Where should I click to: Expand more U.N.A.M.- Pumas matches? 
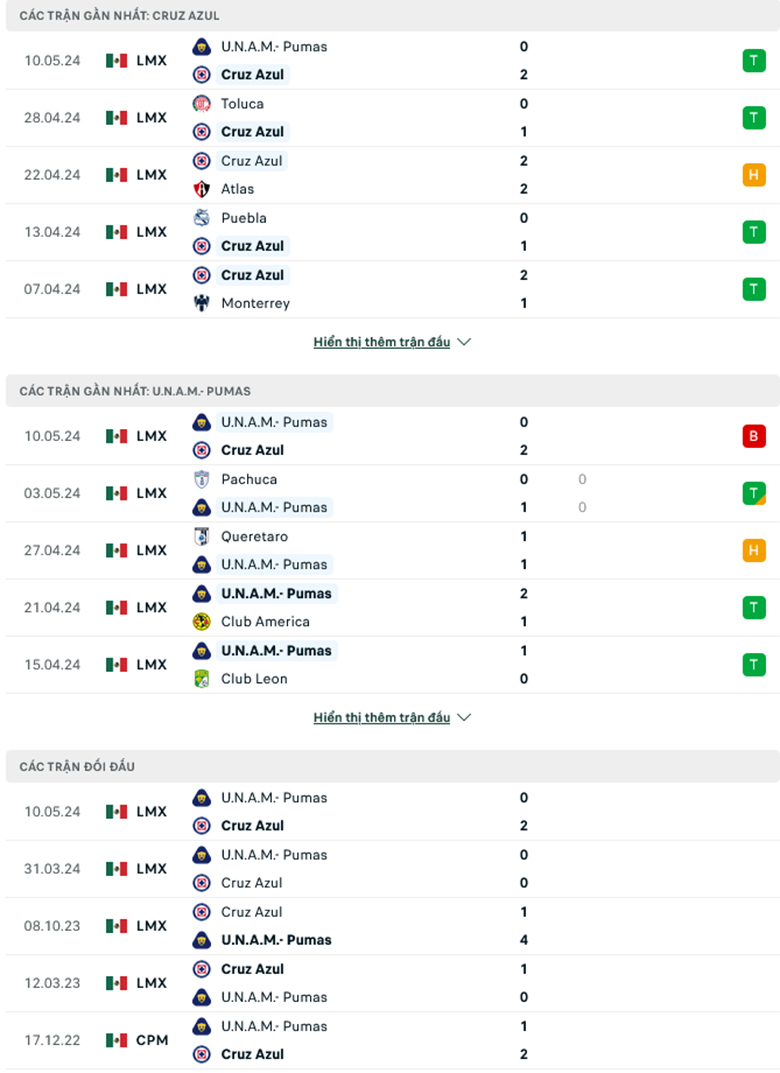click(391, 718)
